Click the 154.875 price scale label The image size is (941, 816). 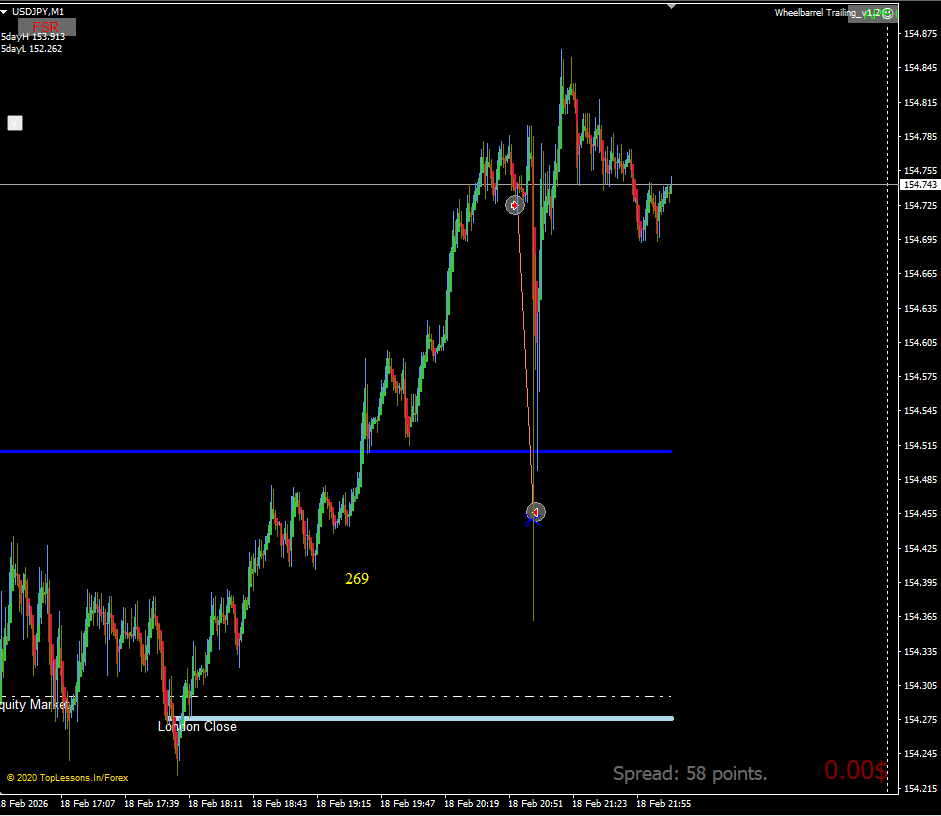920,34
